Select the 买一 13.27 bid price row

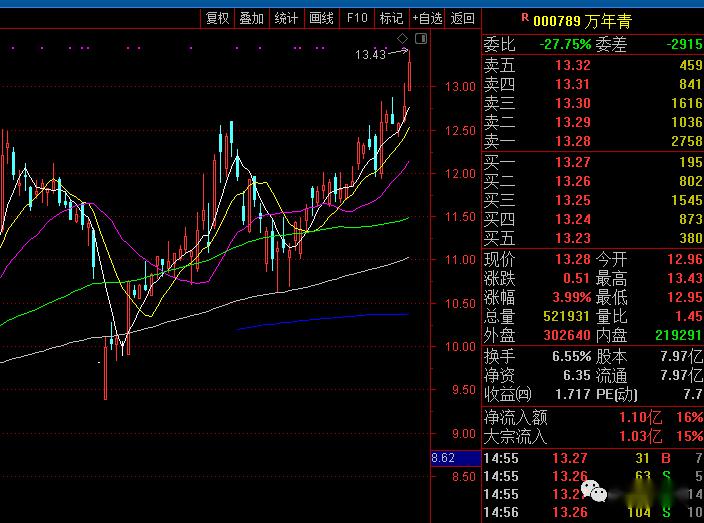593,162
